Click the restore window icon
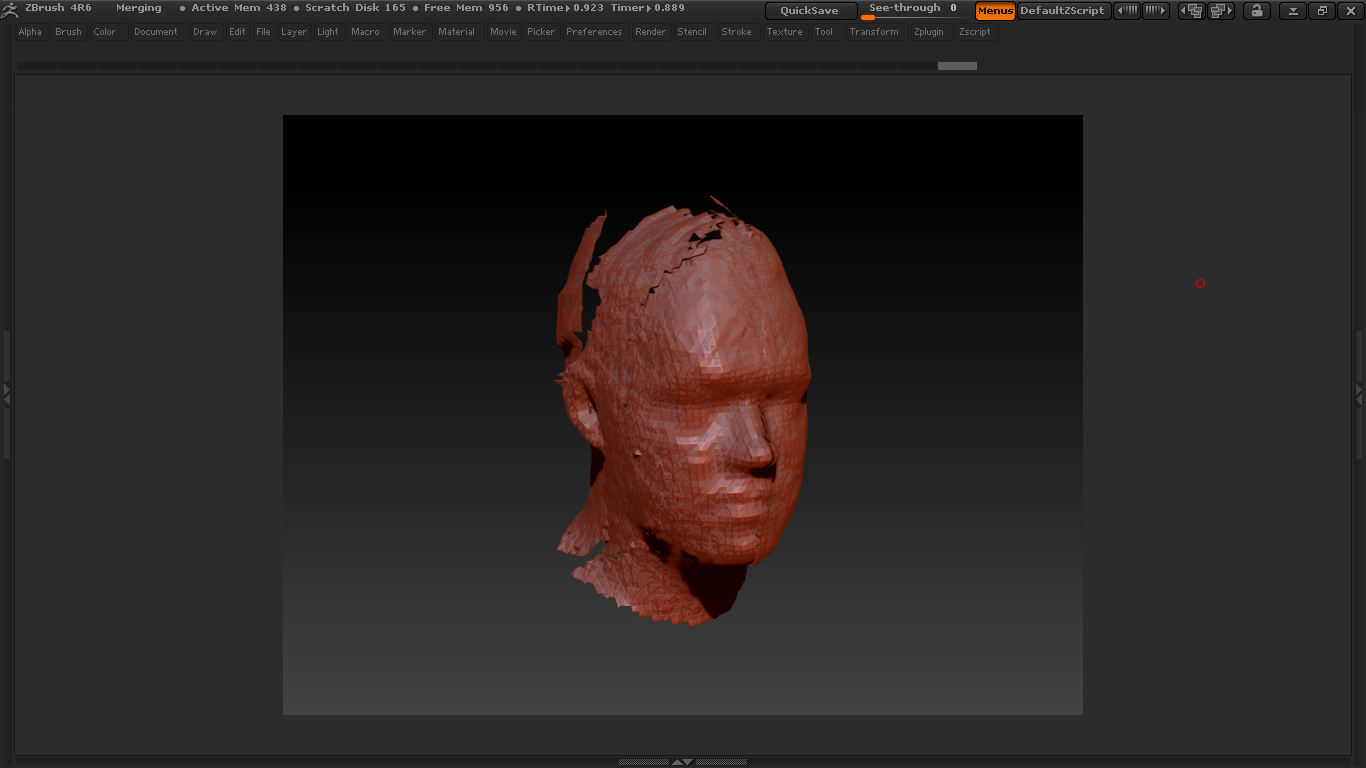1366x768 pixels. 1322,11
